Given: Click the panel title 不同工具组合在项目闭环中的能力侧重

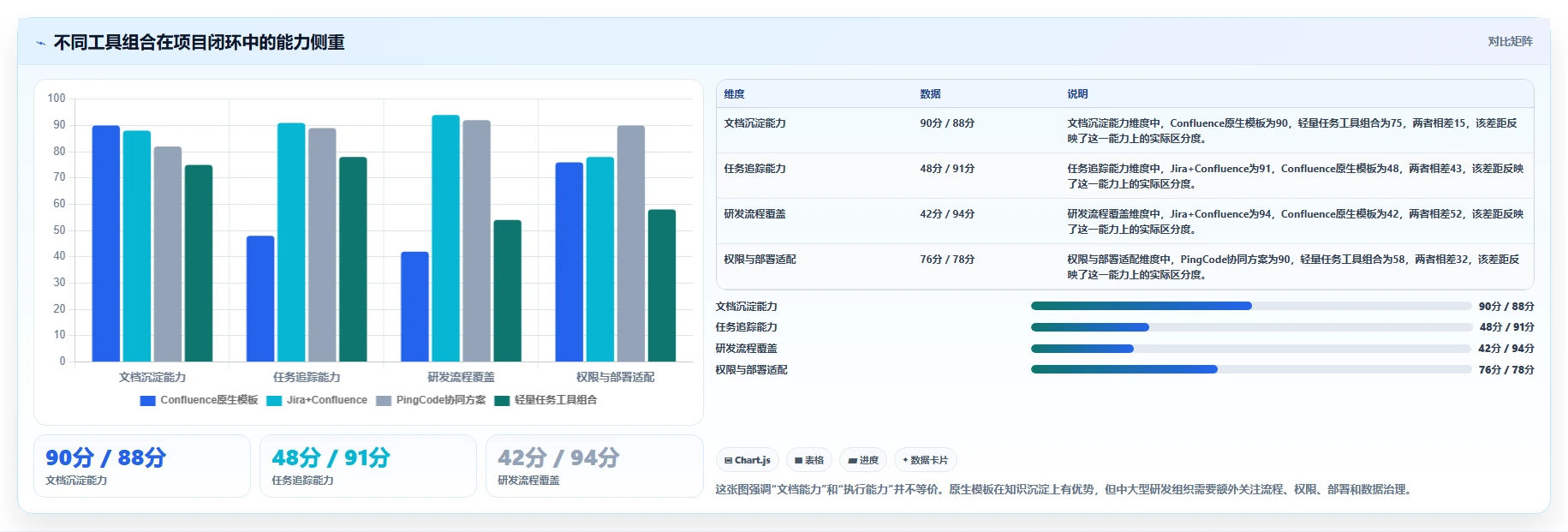Looking at the screenshot, I should click(x=199, y=43).
